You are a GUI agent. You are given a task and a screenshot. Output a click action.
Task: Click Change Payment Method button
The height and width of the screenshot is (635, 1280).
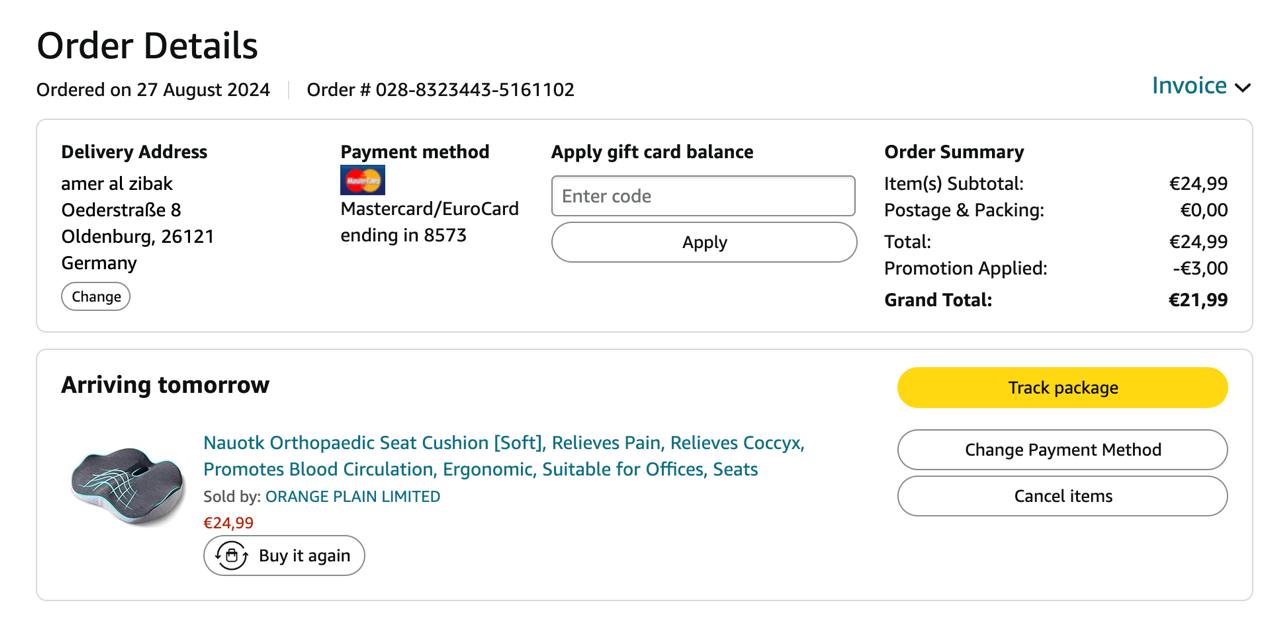point(1062,450)
